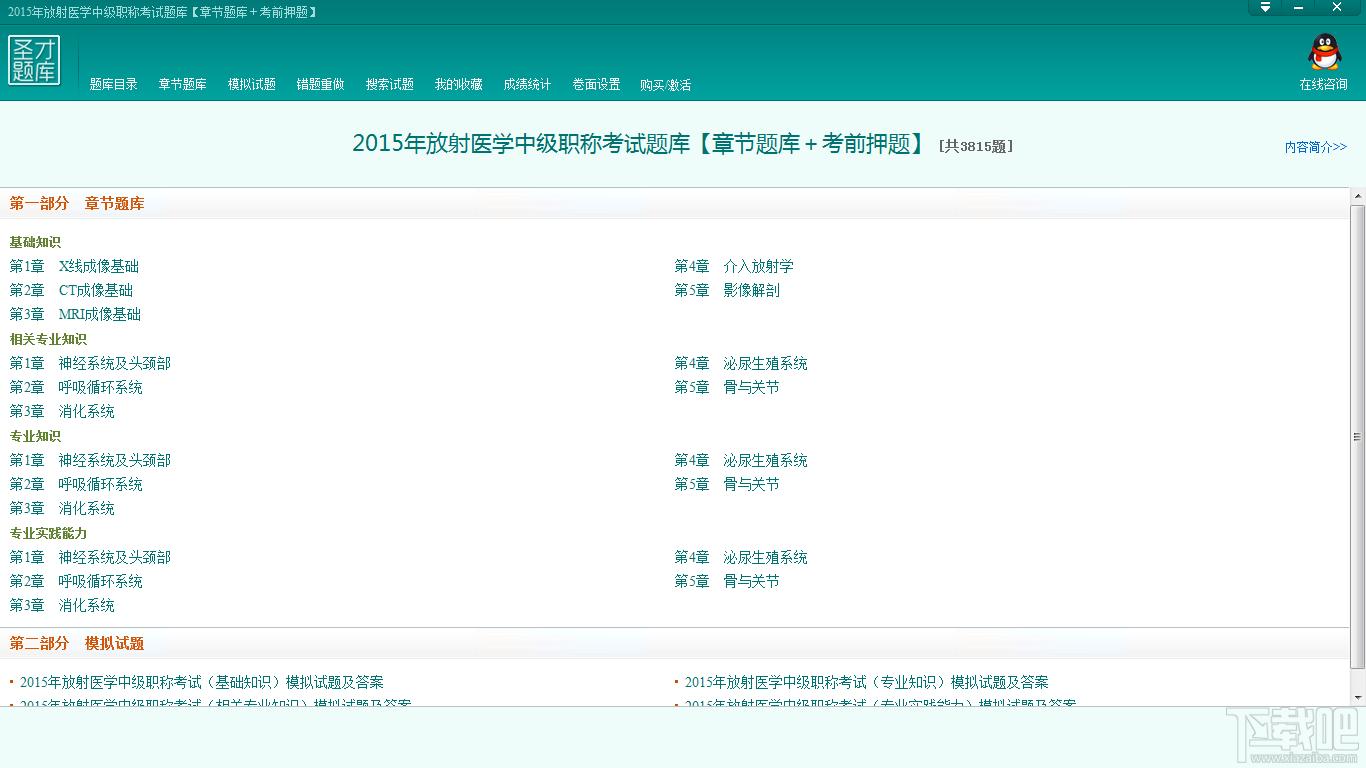Click the 基础知识 category heading

35,242
